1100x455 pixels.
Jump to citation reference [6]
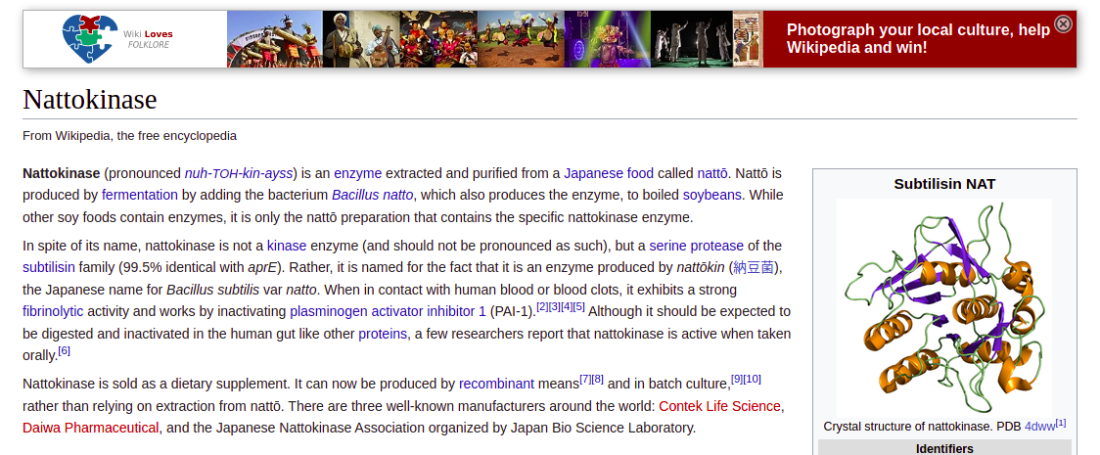[64, 351]
